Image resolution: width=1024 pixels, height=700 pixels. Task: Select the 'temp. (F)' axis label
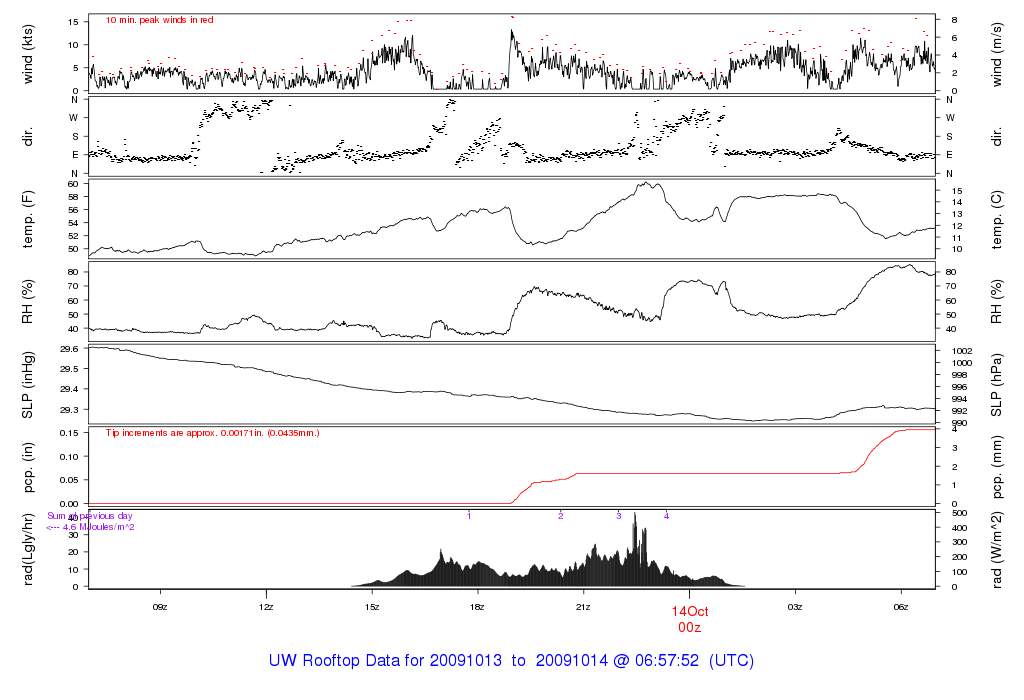(x=27, y=219)
